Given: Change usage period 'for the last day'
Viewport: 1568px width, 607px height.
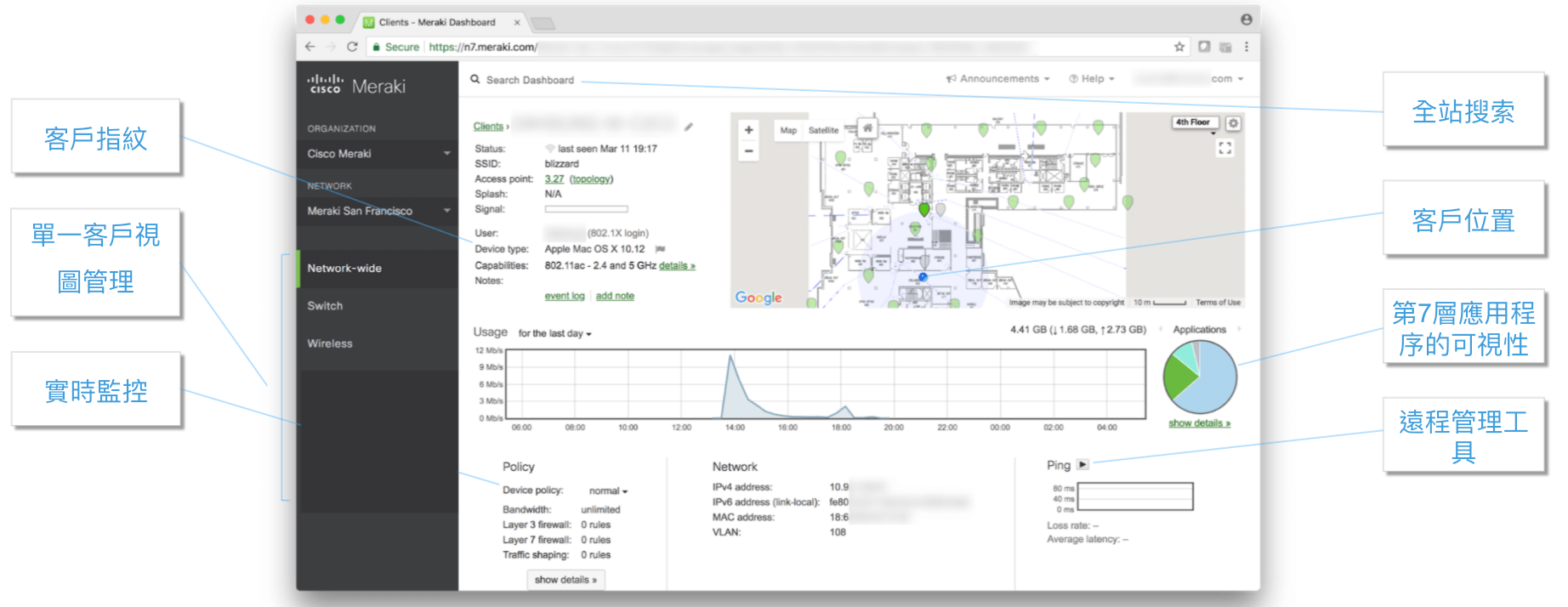Looking at the screenshot, I should coord(554,333).
